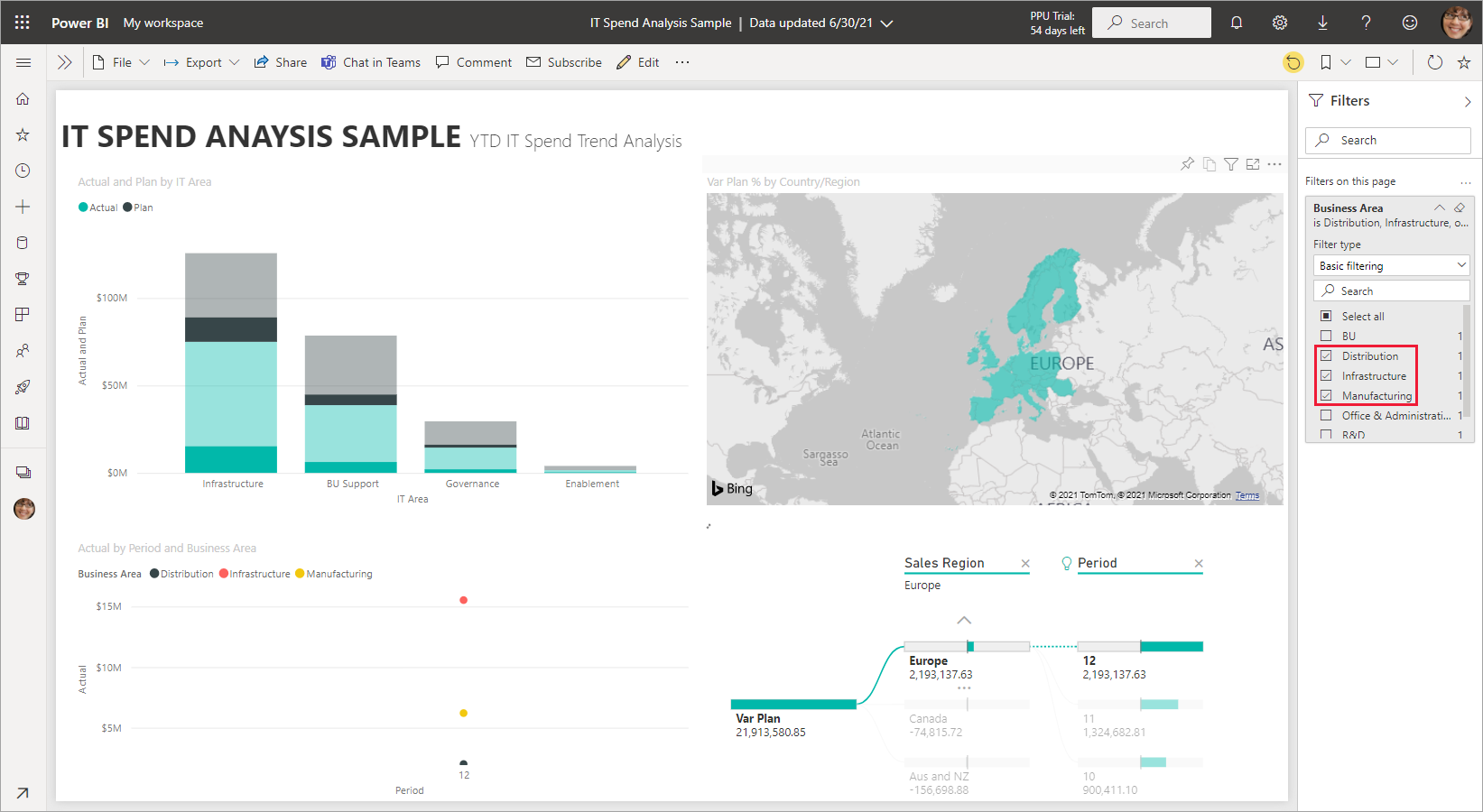This screenshot has height=812, width=1483.
Task: Click the reset to default yellow icon
Action: (x=1293, y=62)
